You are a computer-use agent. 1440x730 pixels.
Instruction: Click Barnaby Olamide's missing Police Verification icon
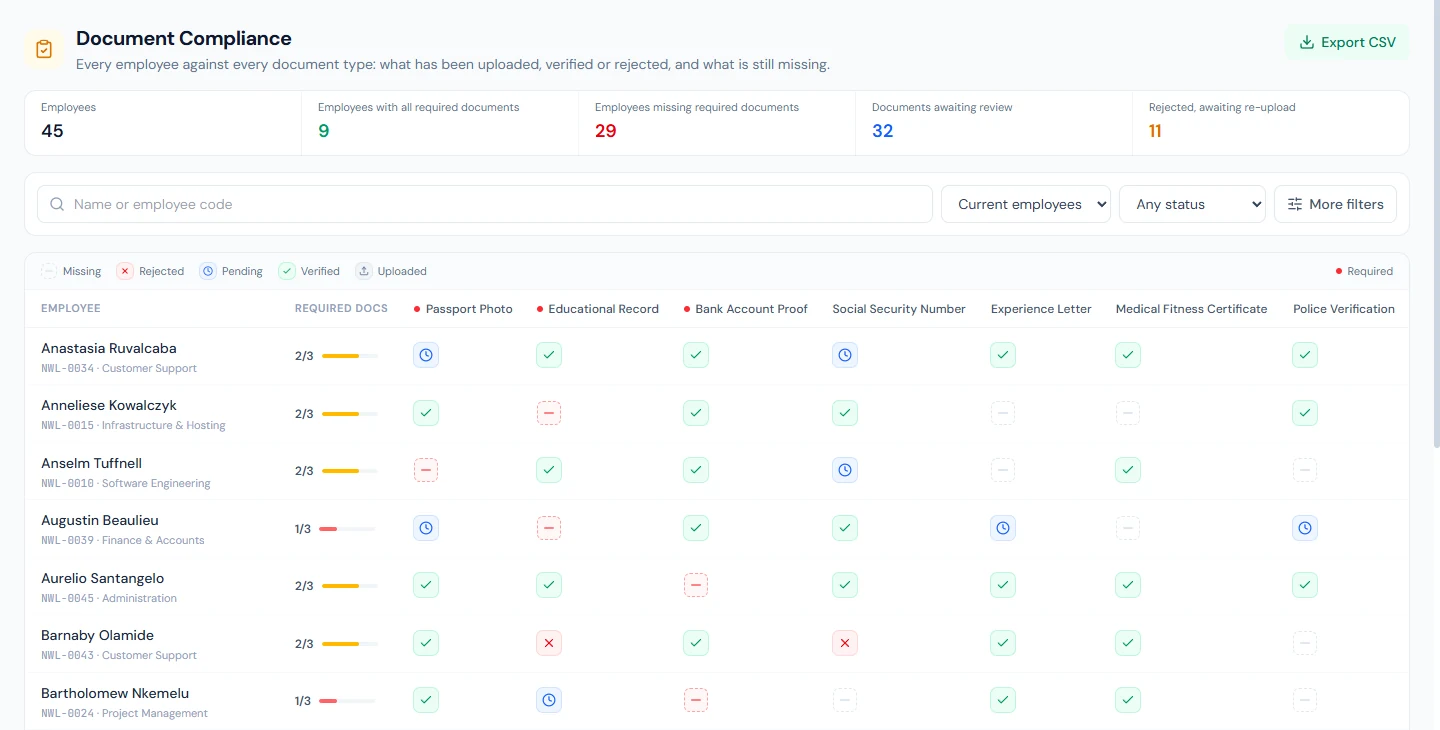(x=1305, y=643)
